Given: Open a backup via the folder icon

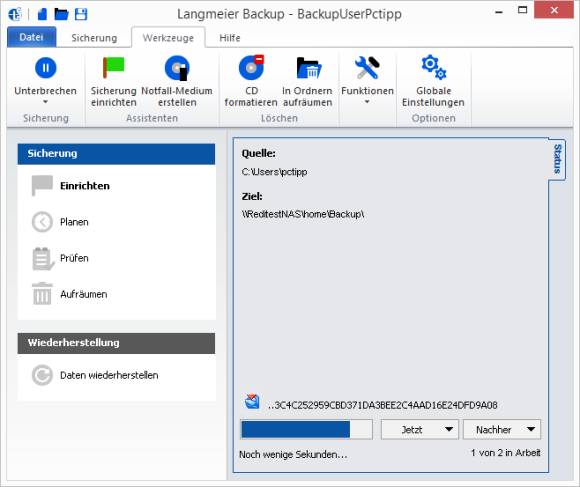Looking at the screenshot, I should pyautogui.click(x=61, y=14).
